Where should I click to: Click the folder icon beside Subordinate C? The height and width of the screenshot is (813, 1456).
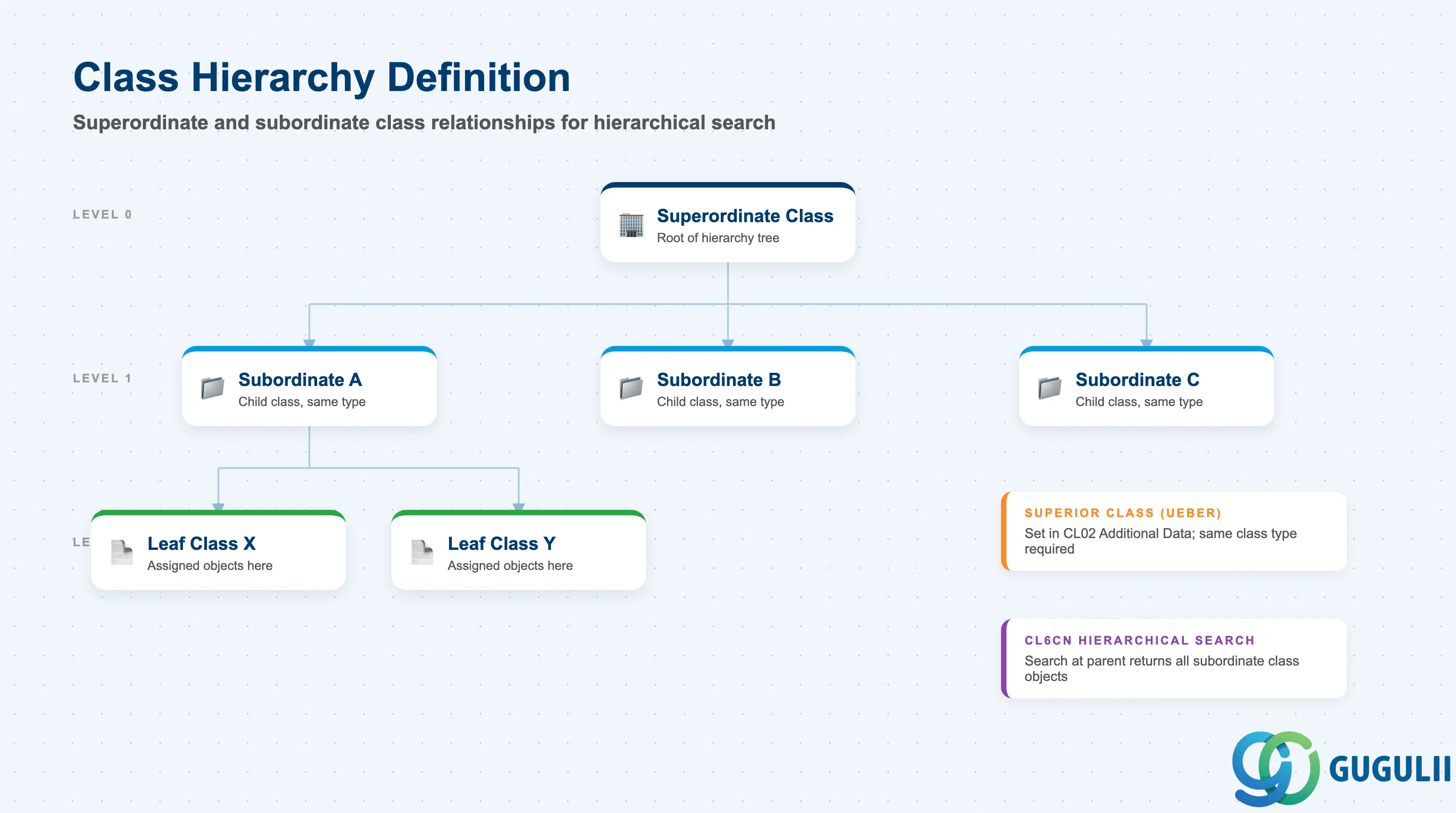tap(1050, 388)
